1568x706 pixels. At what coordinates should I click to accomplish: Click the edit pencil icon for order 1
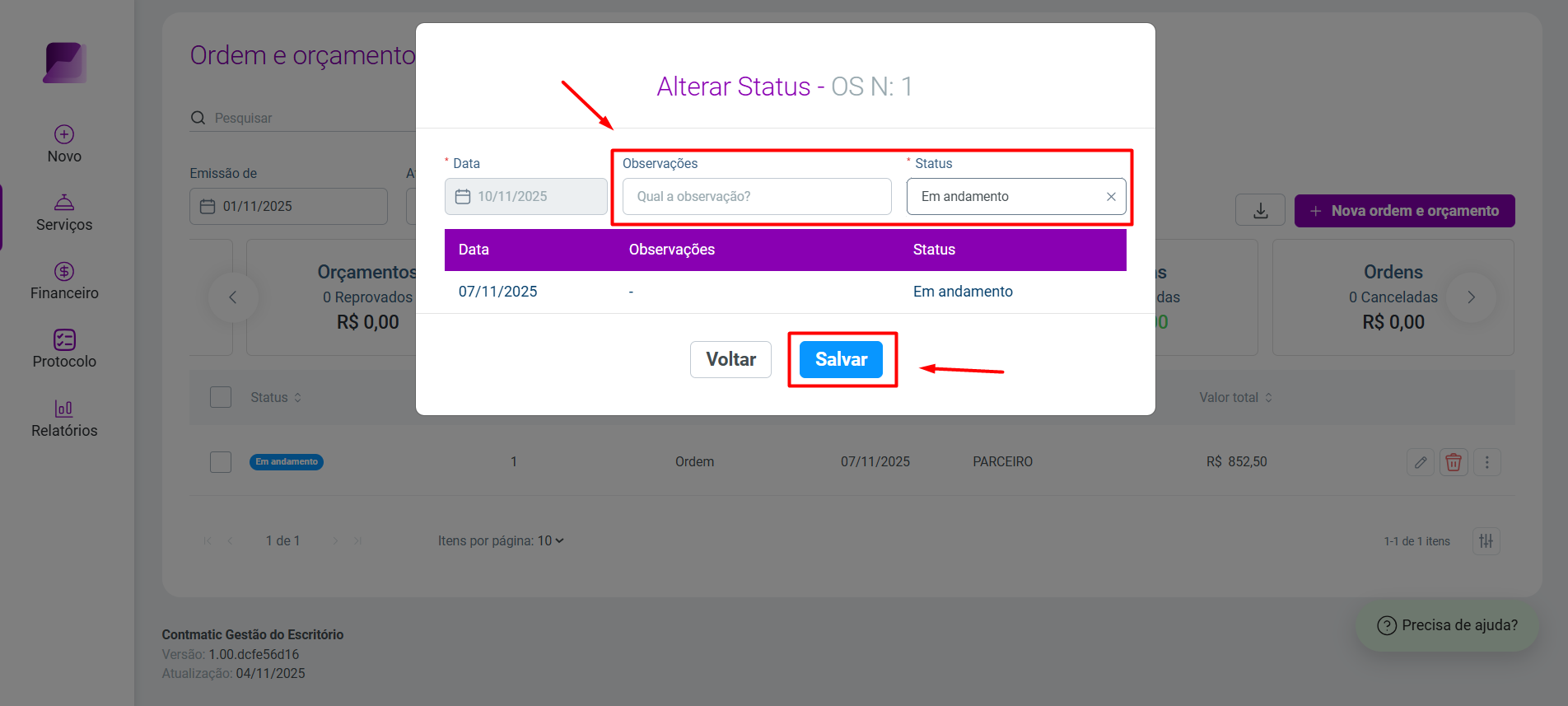(1421, 462)
